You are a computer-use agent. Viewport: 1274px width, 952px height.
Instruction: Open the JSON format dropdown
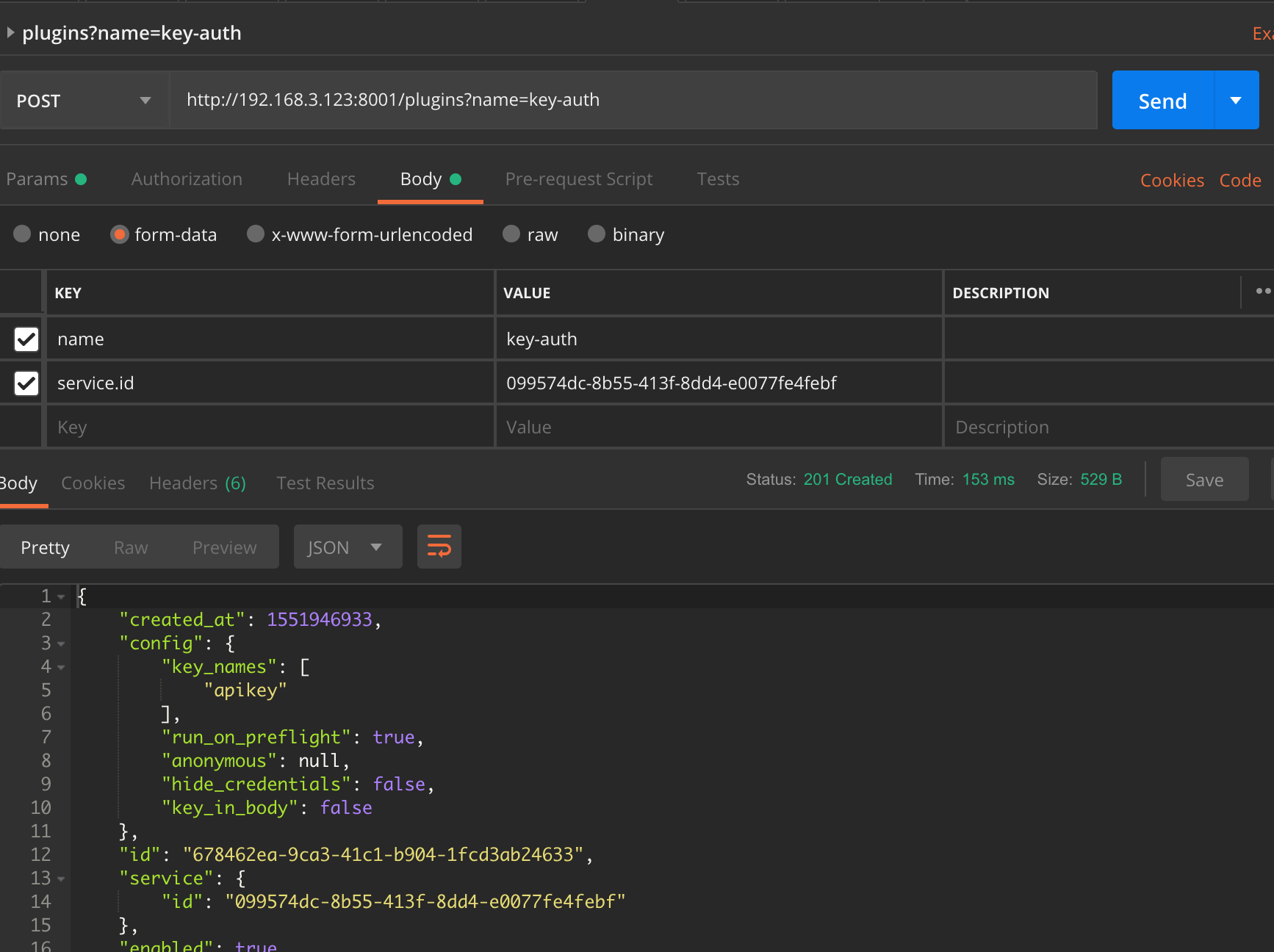click(x=348, y=547)
